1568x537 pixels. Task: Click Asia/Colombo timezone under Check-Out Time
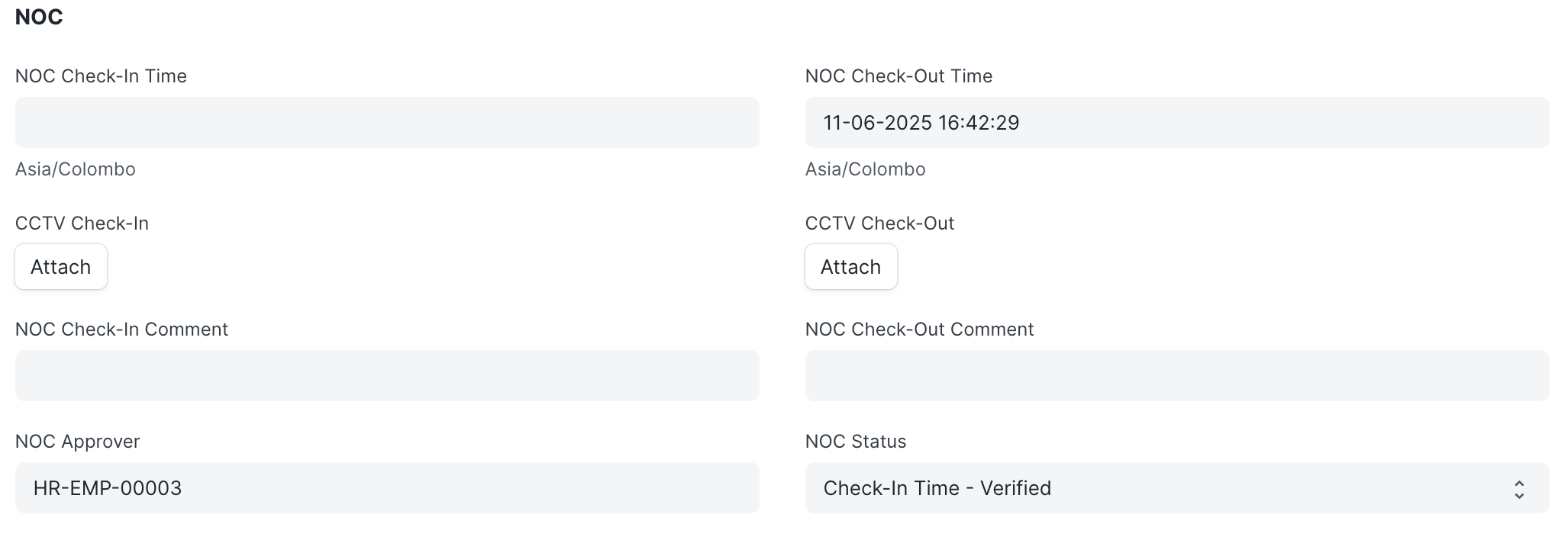pos(865,169)
